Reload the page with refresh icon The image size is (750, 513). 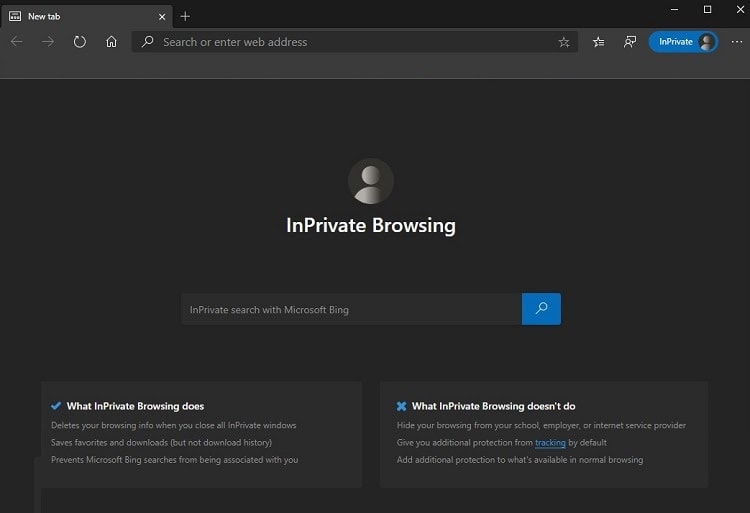click(79, 42)
